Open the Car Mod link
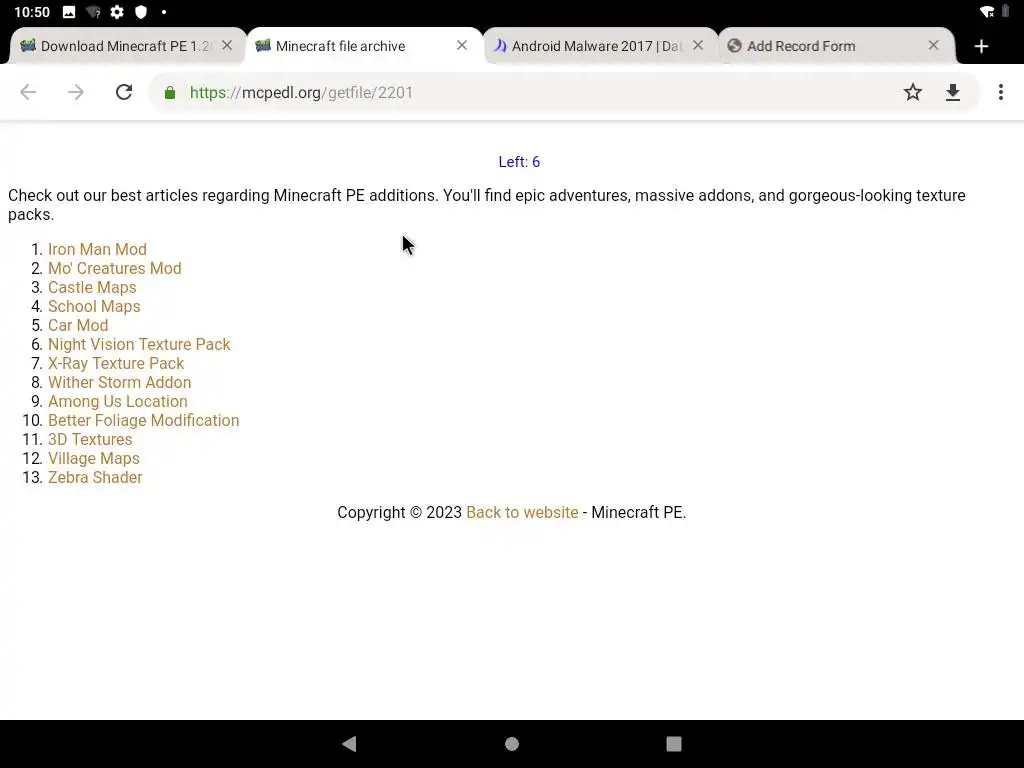The height and width of the screenshot is (768, 1024). (78, 325)
